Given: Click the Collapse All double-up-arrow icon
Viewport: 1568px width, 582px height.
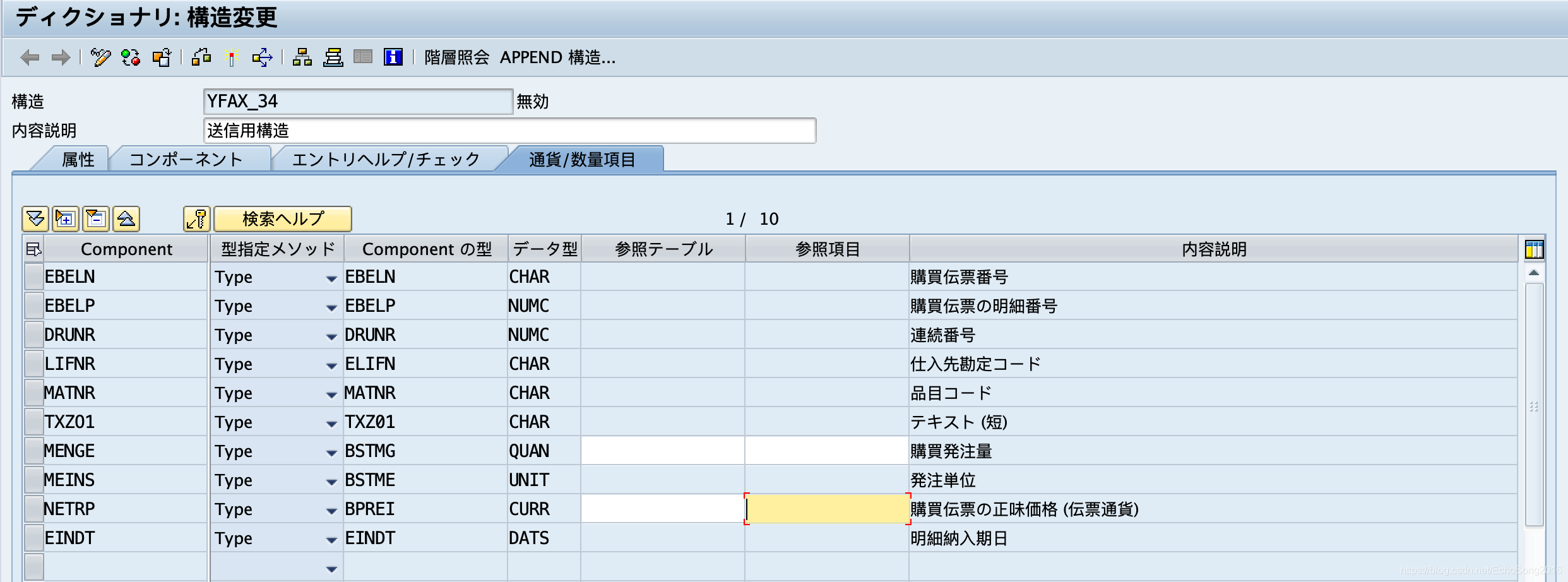Looking at the screenshot, I should coord(126,219).
